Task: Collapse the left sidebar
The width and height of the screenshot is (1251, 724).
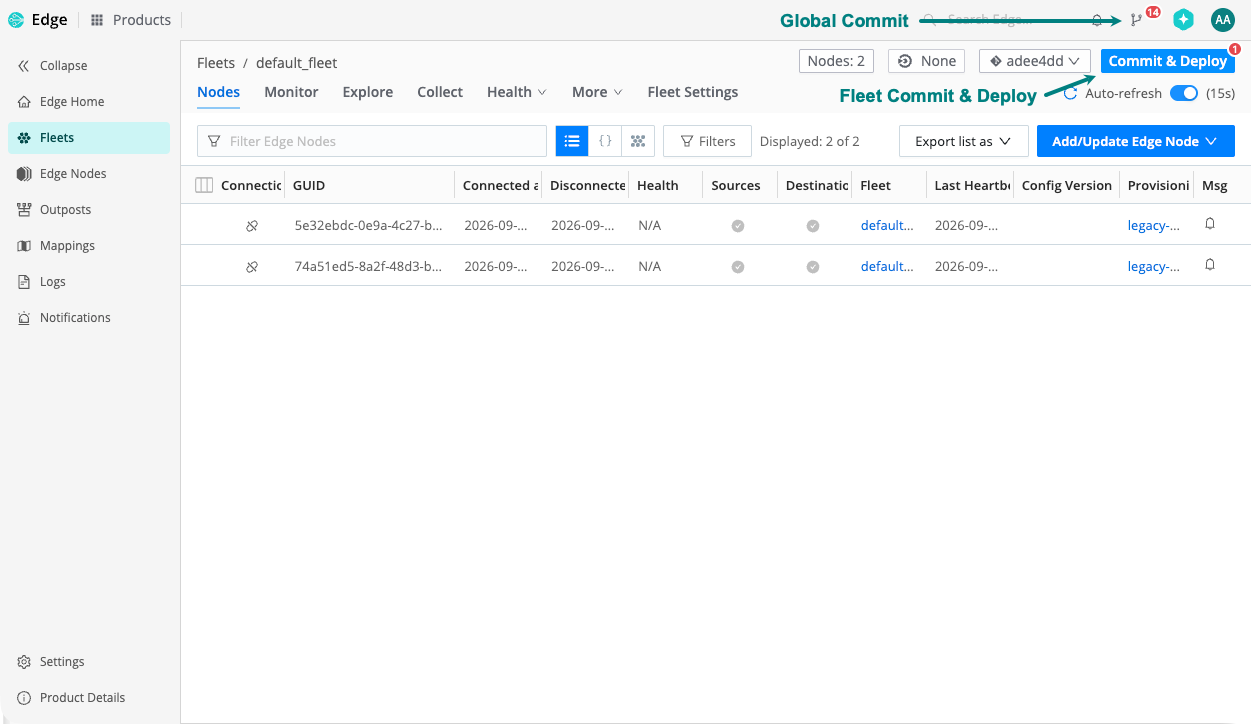Action: [52, 66]
